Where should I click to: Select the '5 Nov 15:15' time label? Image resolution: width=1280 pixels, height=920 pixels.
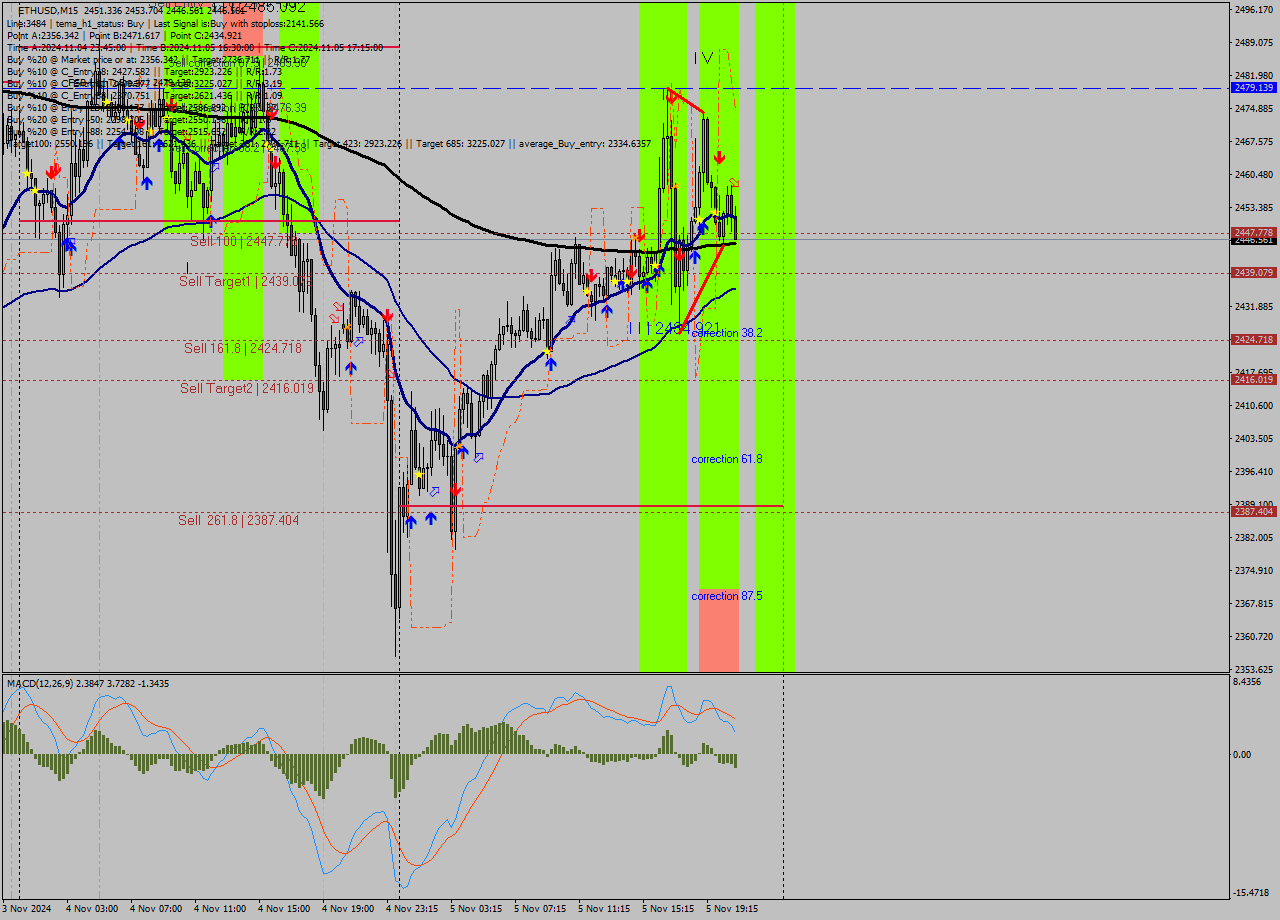(x=668, y=909)
